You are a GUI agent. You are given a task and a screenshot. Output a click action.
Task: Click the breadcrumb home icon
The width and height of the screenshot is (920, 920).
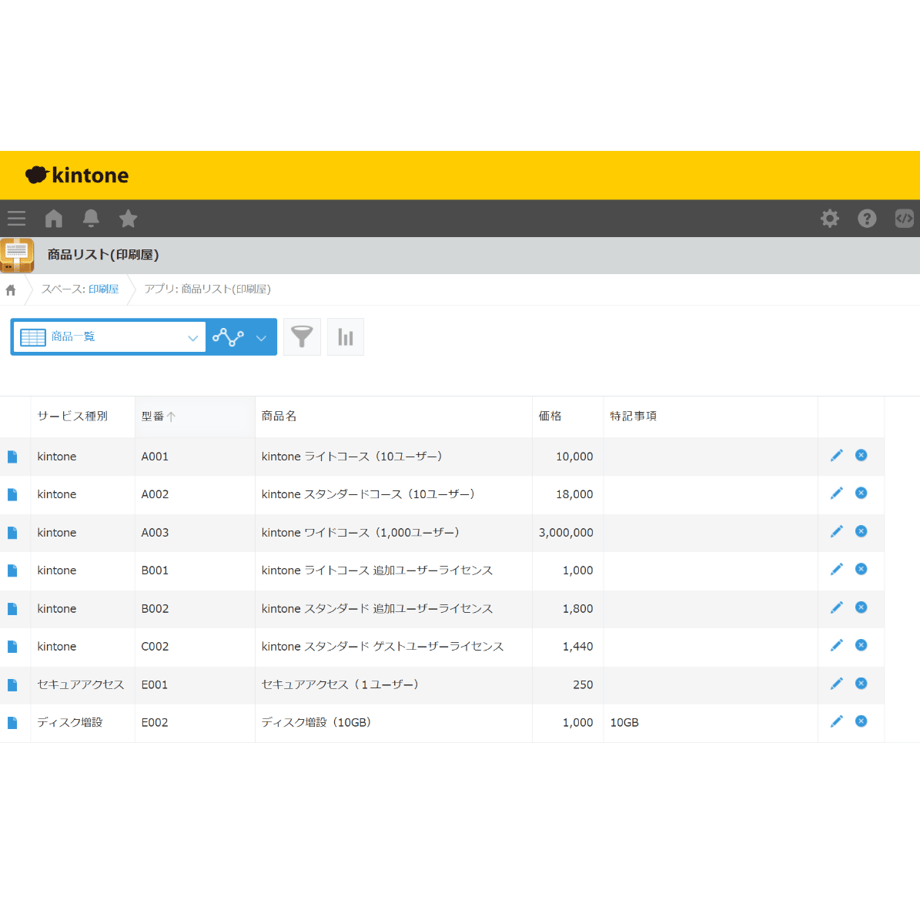(x=11, y=290)
